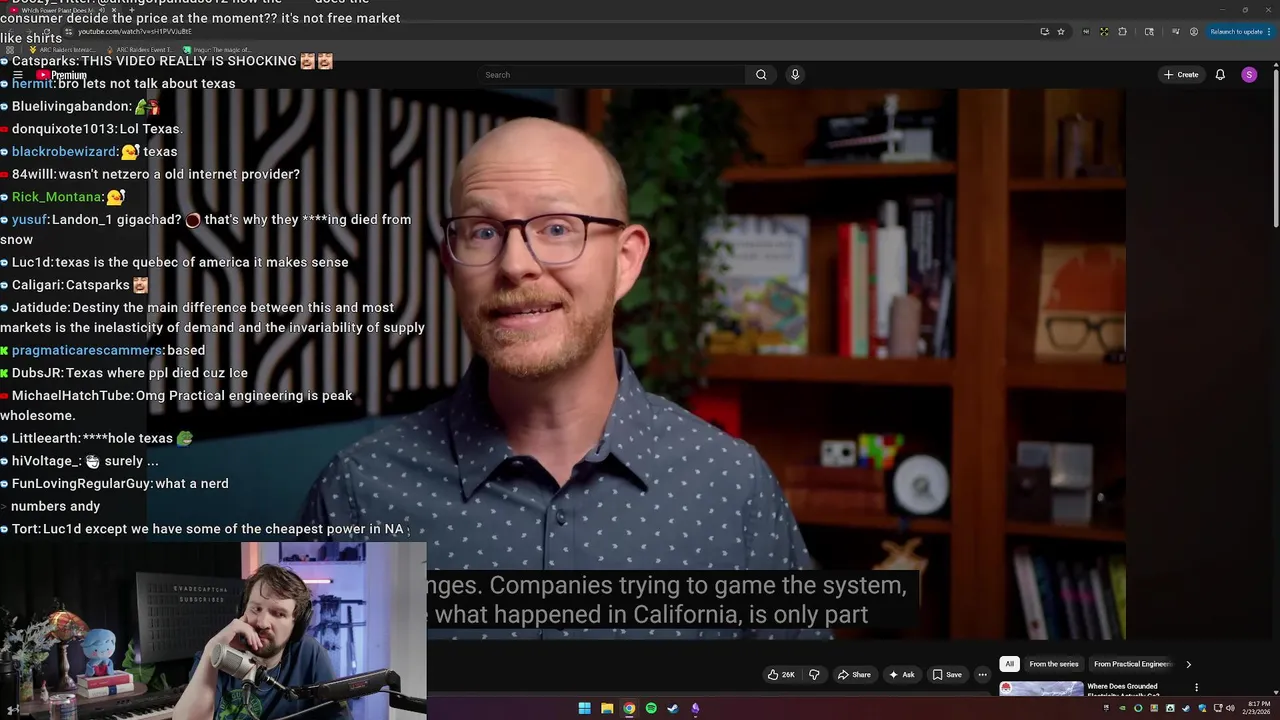Open the purple 'S' account avatar menu
The width and height of the screenshot is (1280, 720).
pos(1249,75)
